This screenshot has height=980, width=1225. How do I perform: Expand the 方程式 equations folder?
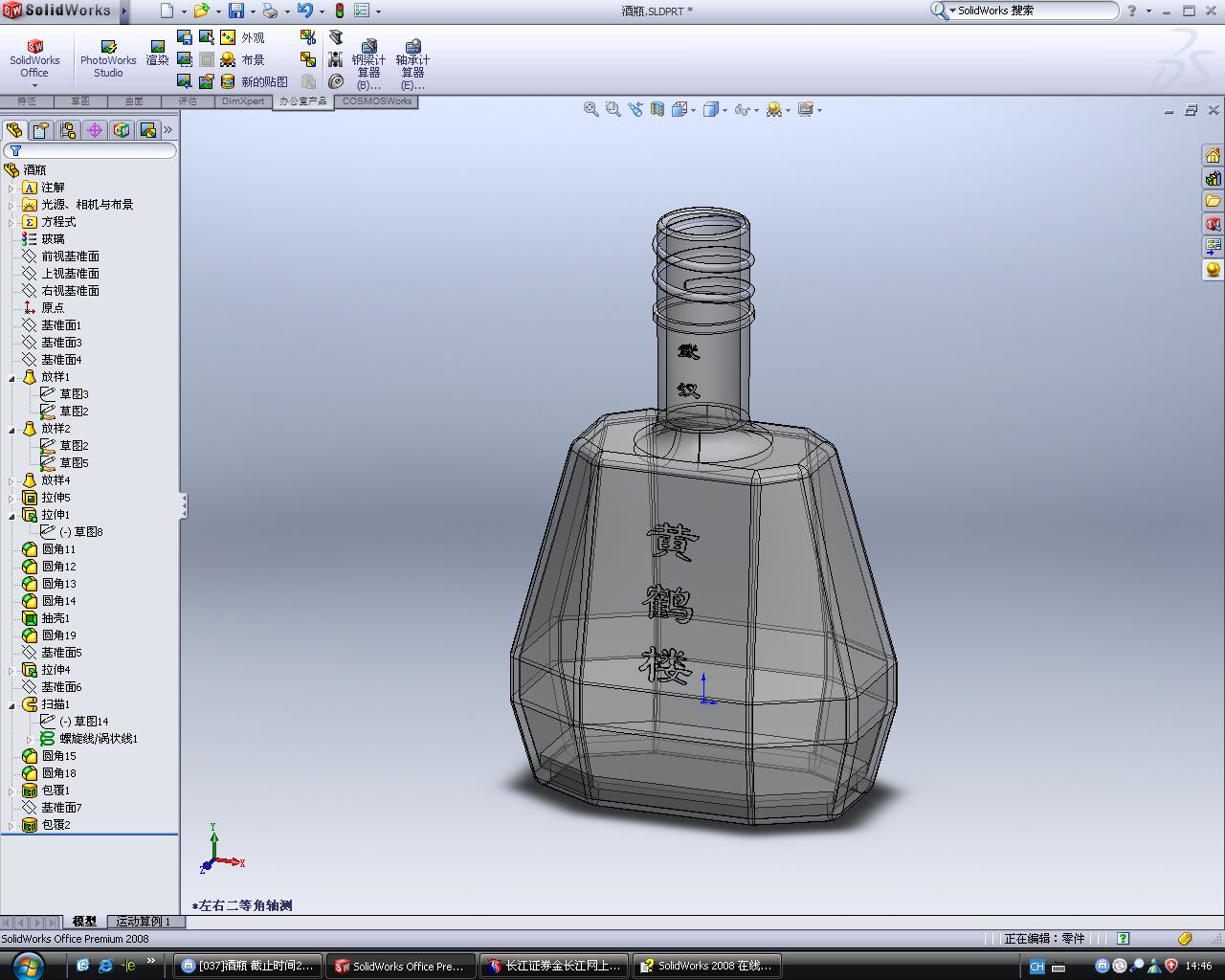(11, 222)
